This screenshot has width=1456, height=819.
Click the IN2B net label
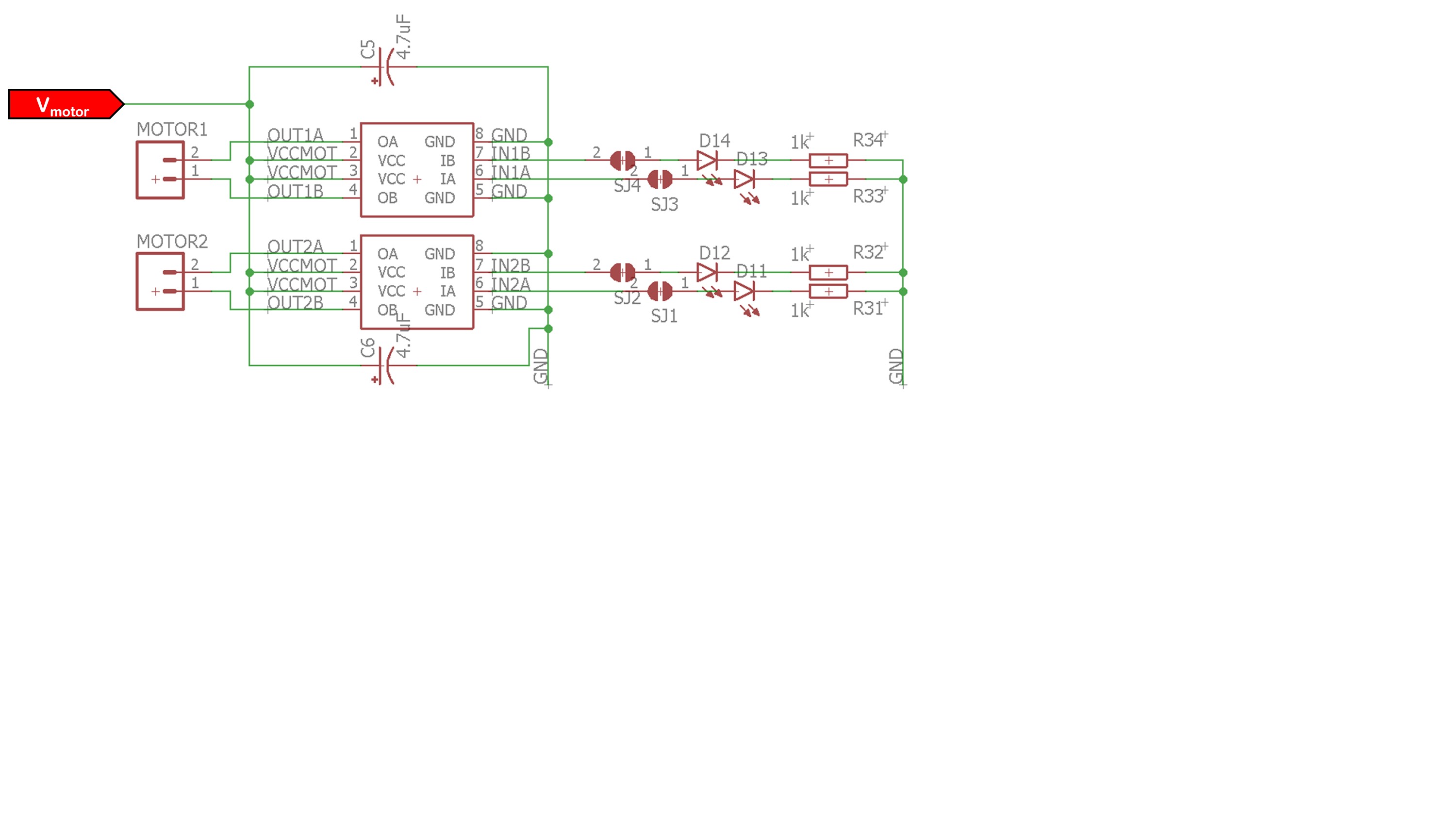511,265
